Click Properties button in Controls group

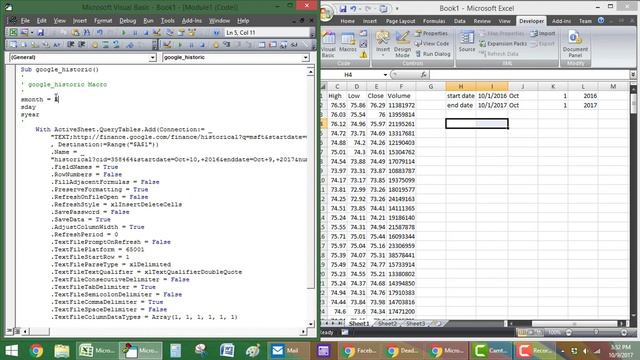432,33
